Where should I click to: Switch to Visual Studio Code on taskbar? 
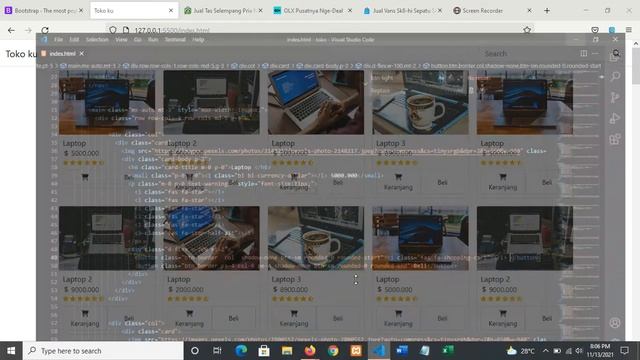coord(379,351)
